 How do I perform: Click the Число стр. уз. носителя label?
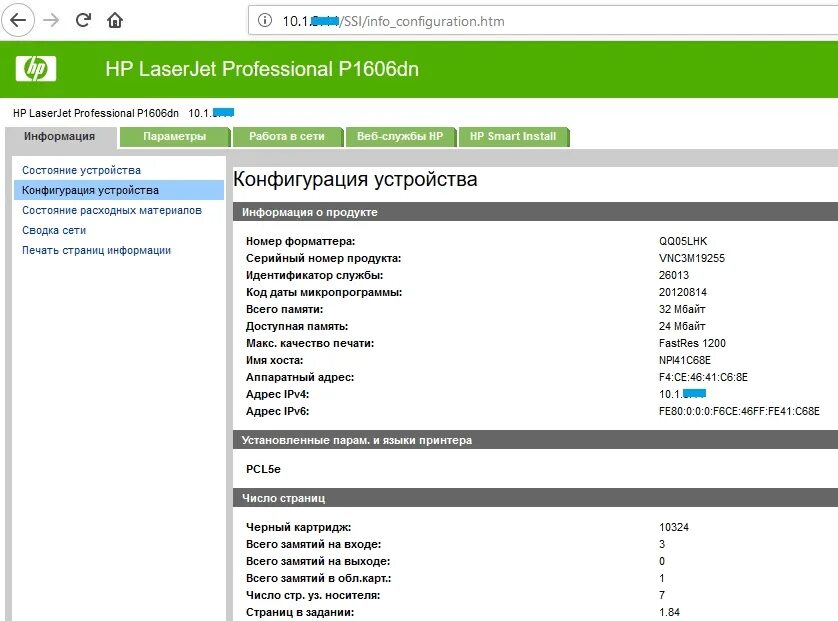click(x=313, y=595)
